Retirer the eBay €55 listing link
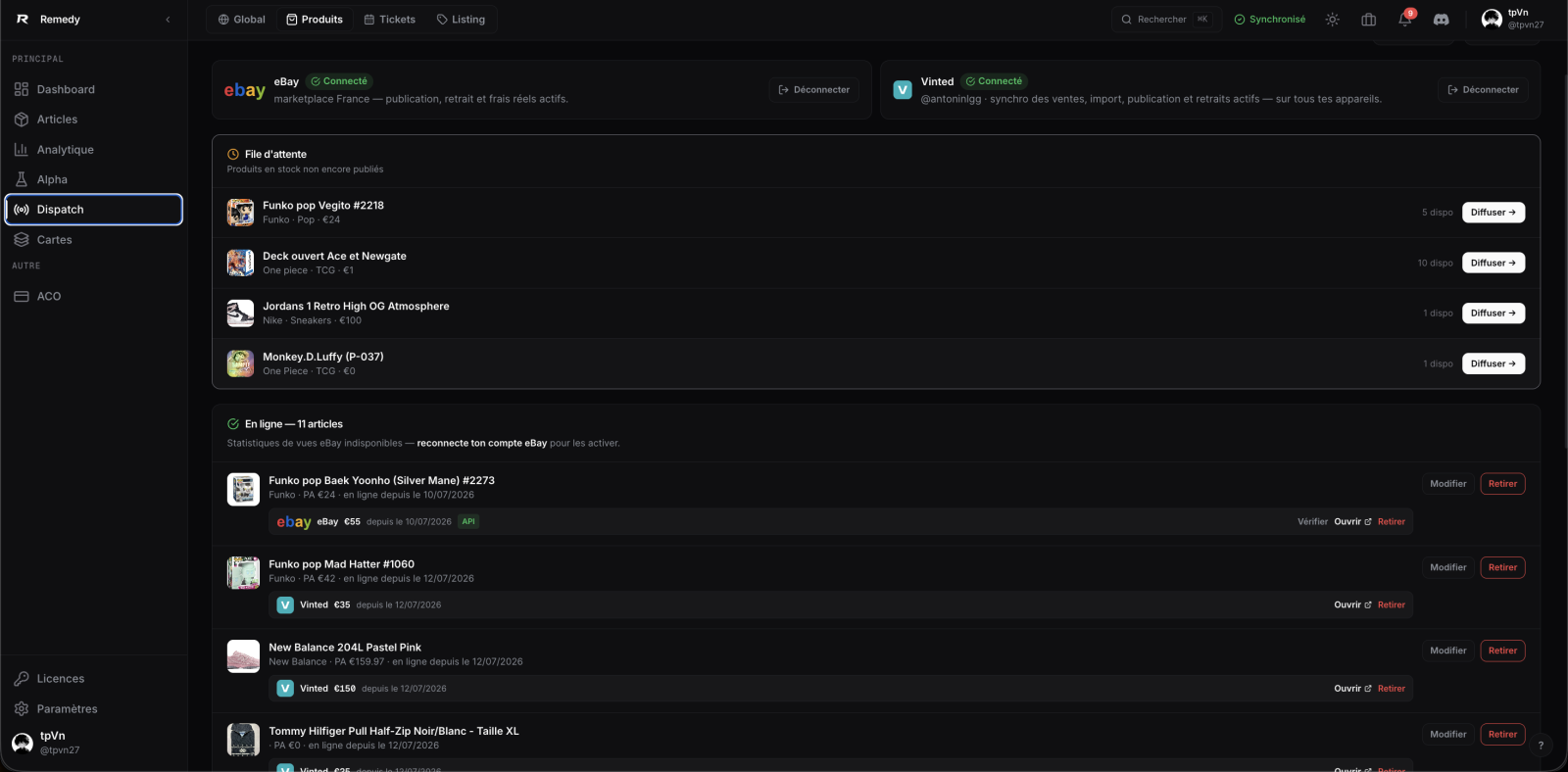1568x772 pixels. pyautogui.click(x=1392, y=522)
